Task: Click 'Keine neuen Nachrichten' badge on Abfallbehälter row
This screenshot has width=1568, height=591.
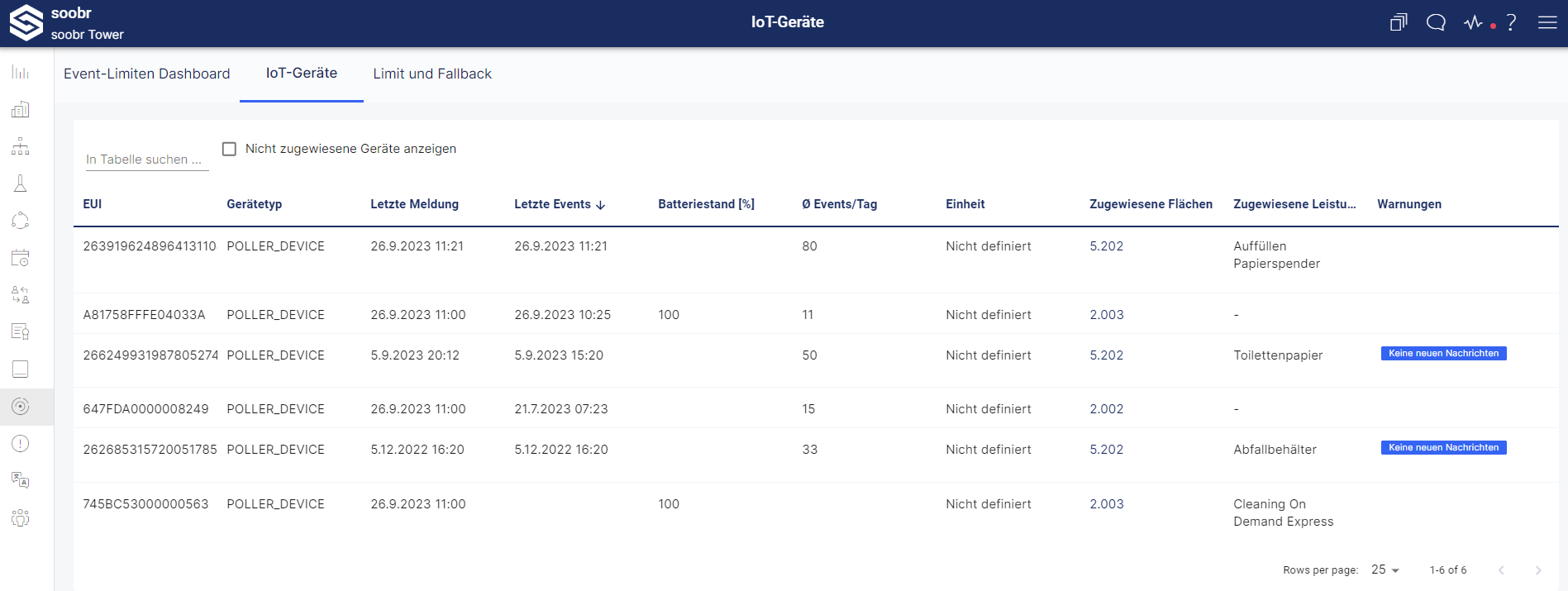Action: (1443, 448)
